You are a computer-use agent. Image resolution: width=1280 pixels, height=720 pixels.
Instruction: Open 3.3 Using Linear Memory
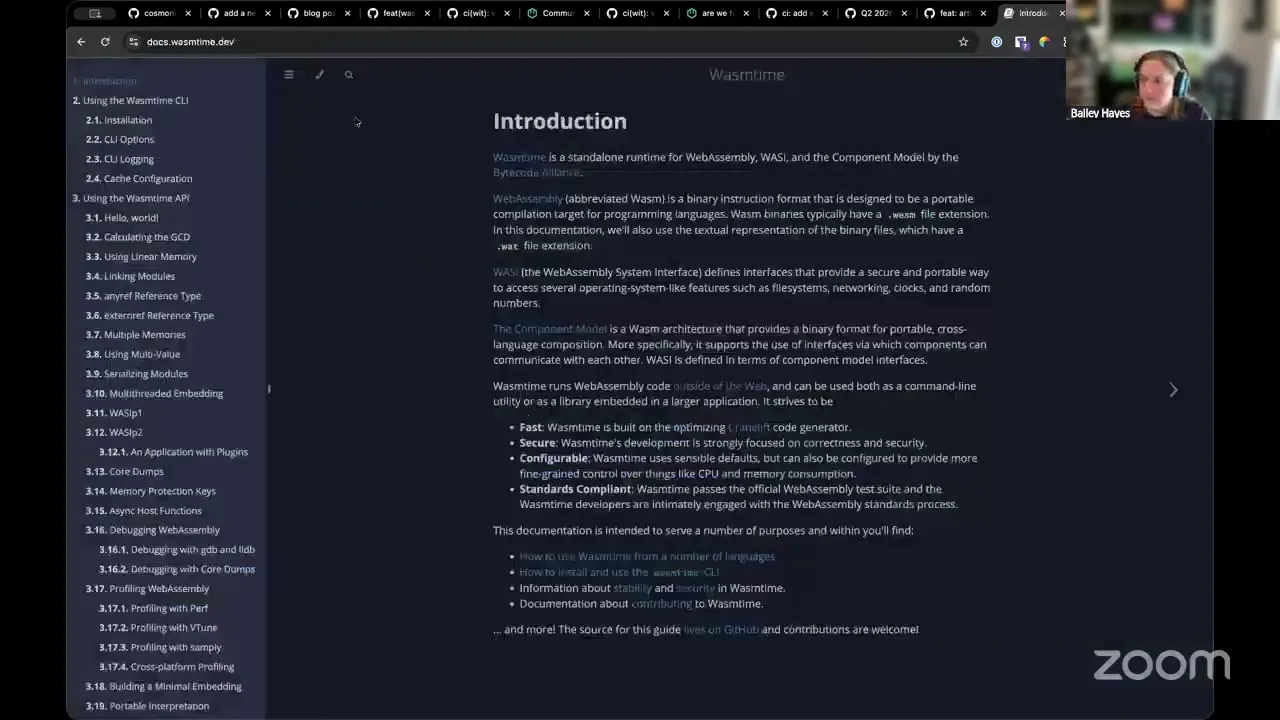click(141, 256)
